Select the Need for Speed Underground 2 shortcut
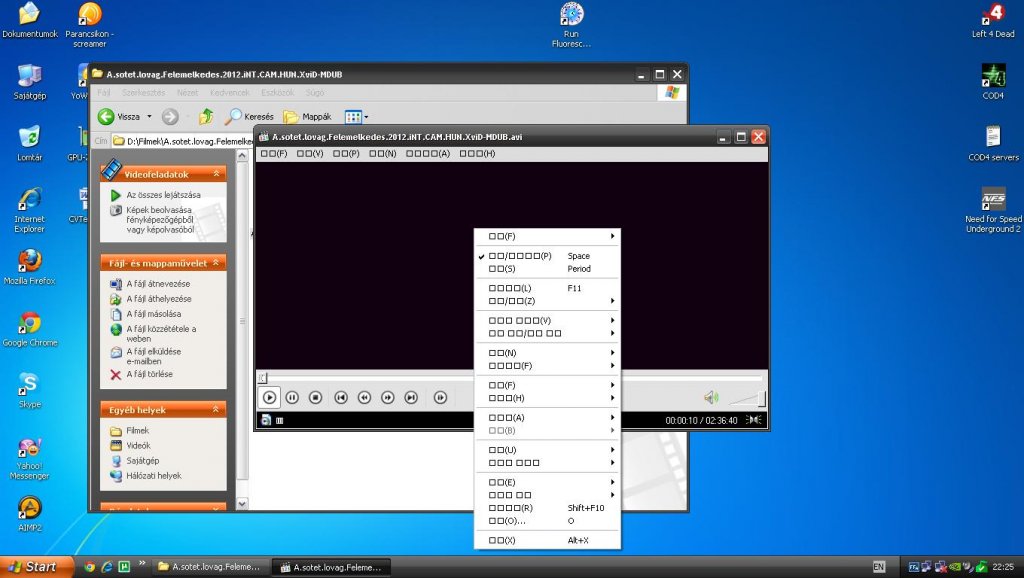 tap(993, 210)
